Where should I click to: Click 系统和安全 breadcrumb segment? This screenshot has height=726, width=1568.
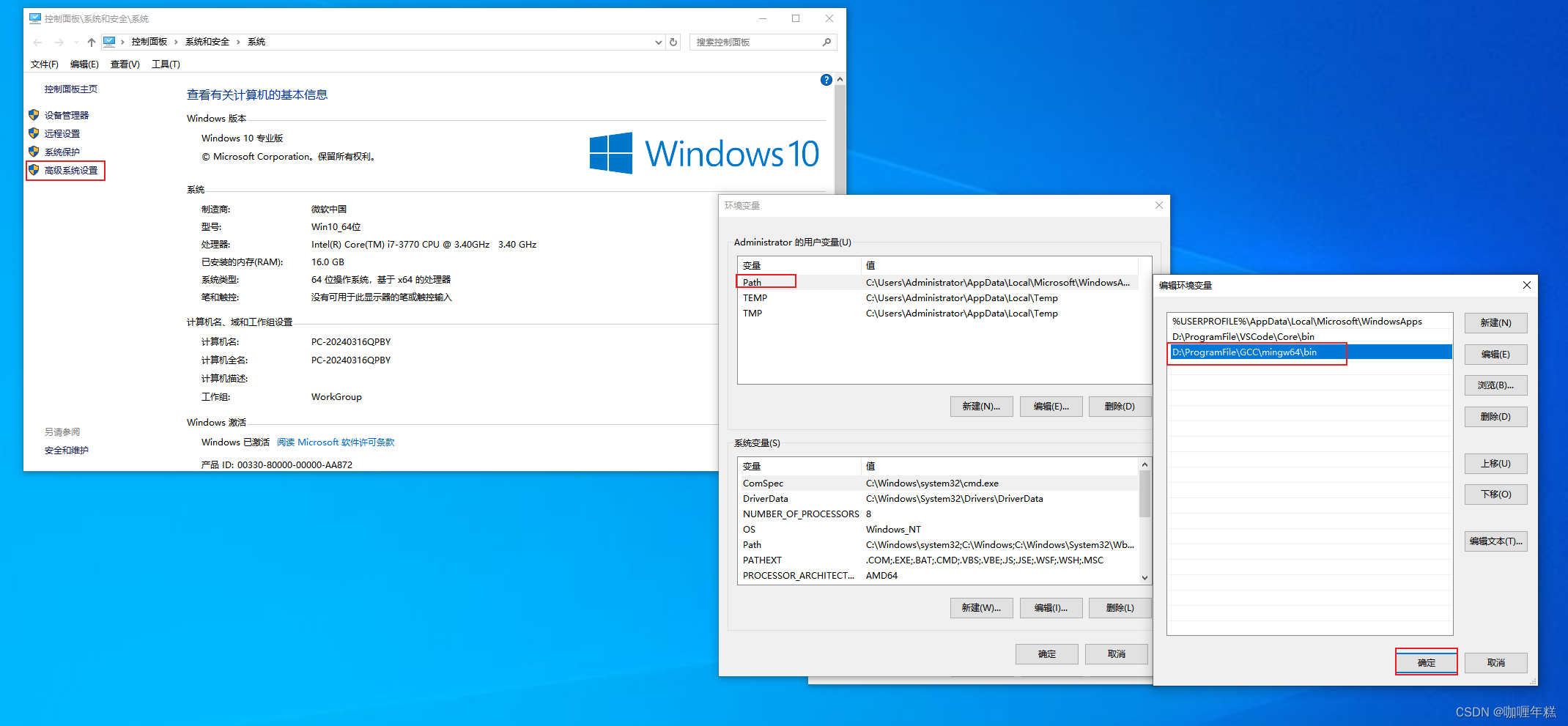[207, 42]
